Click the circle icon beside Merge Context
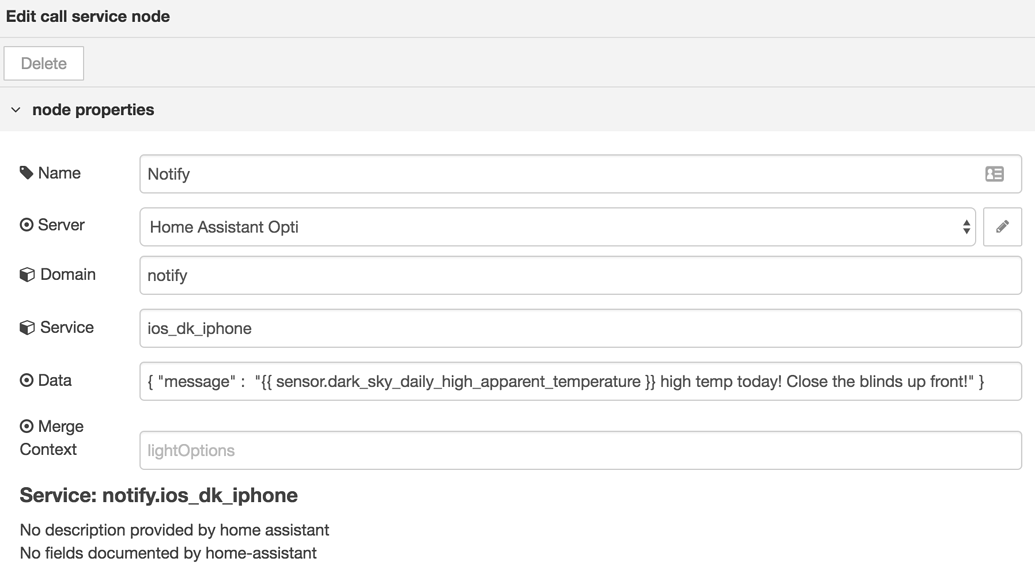The width and height of the screenshot is (1035, 576). [x=27, y=426]
